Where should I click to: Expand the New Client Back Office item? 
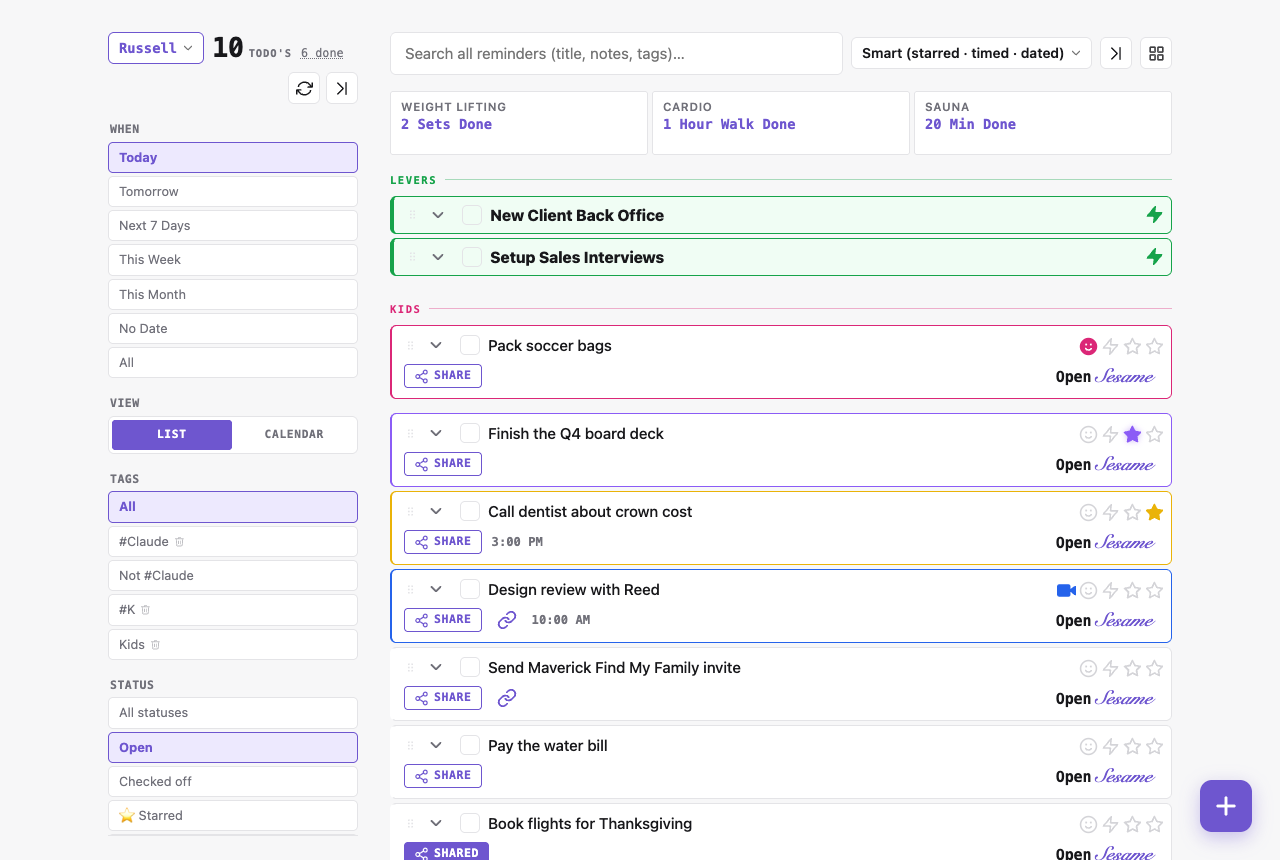tap(438, 215)
